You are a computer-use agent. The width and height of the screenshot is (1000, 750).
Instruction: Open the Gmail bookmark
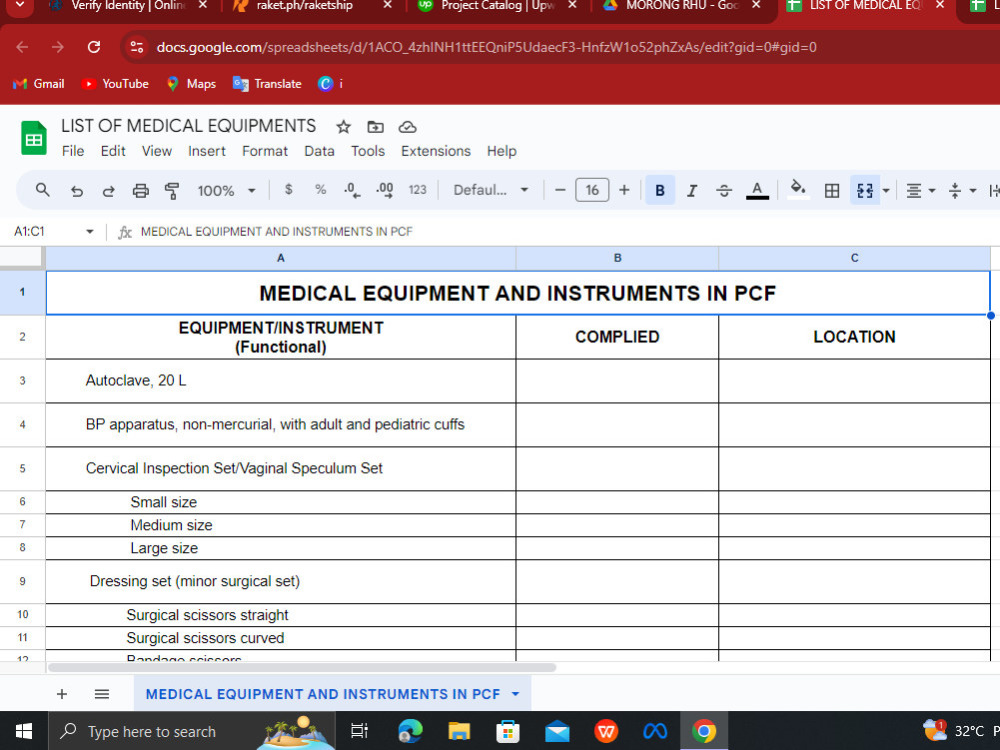coord(39,84)
